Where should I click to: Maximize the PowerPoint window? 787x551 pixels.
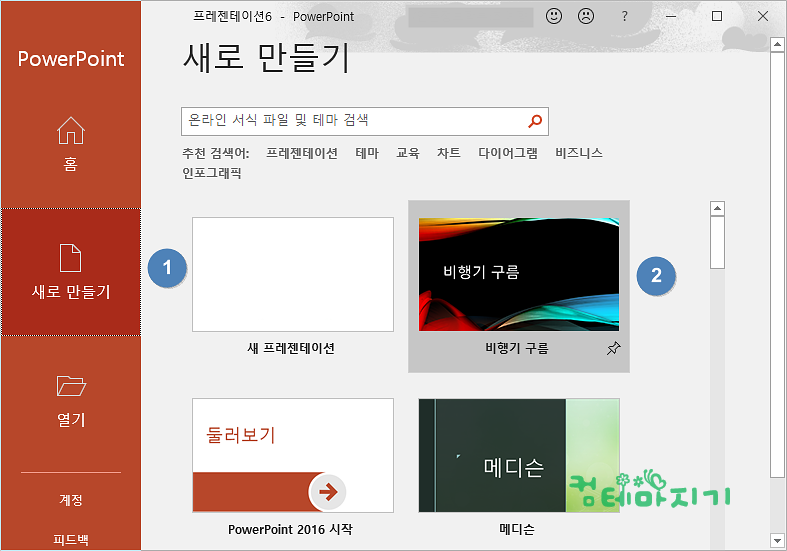[x=717, y=17]
